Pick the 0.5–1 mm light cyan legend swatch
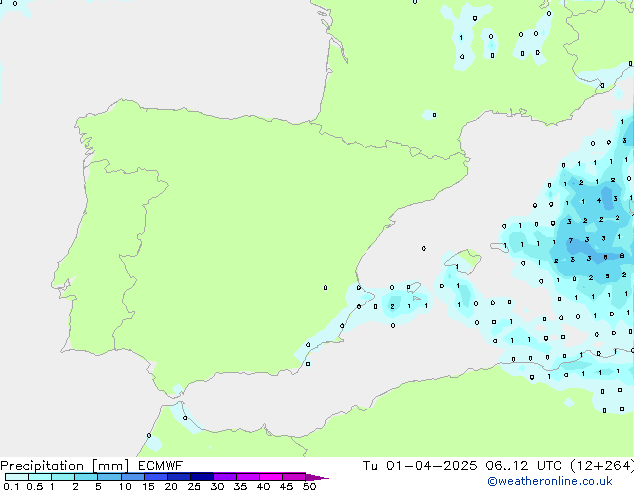 coord(40,477)
